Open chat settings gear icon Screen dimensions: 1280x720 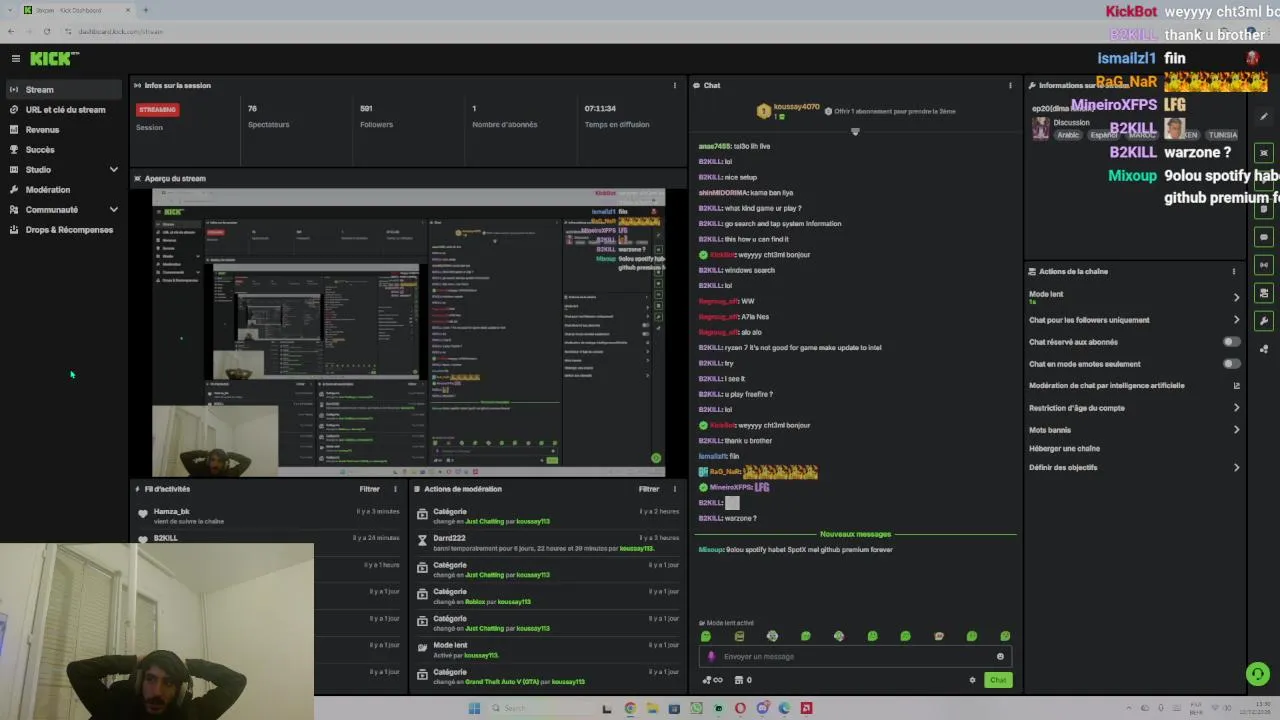tap(972, 680)
